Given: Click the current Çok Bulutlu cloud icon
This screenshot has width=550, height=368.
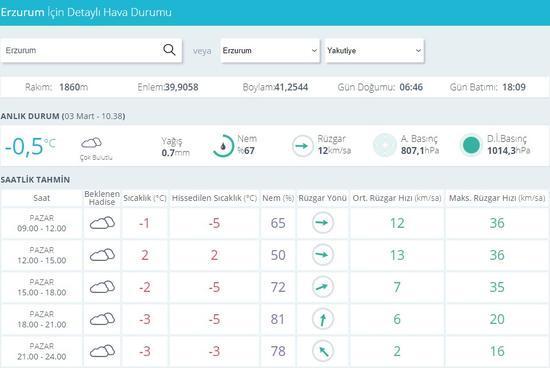Looking at the screenshot, I should click(x=91, y=143).
